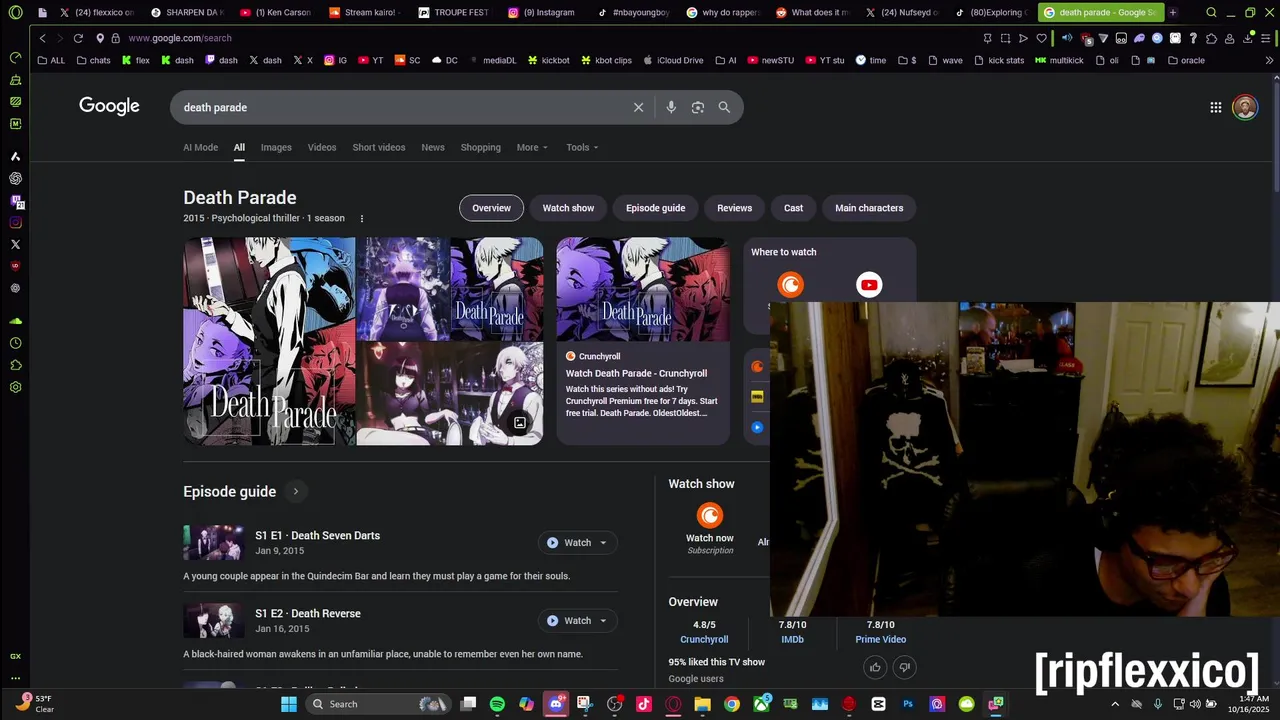This screenshot has height=720, width=1280.
Task: Switch to Videos results tab
Action: [x=322, y=147]
